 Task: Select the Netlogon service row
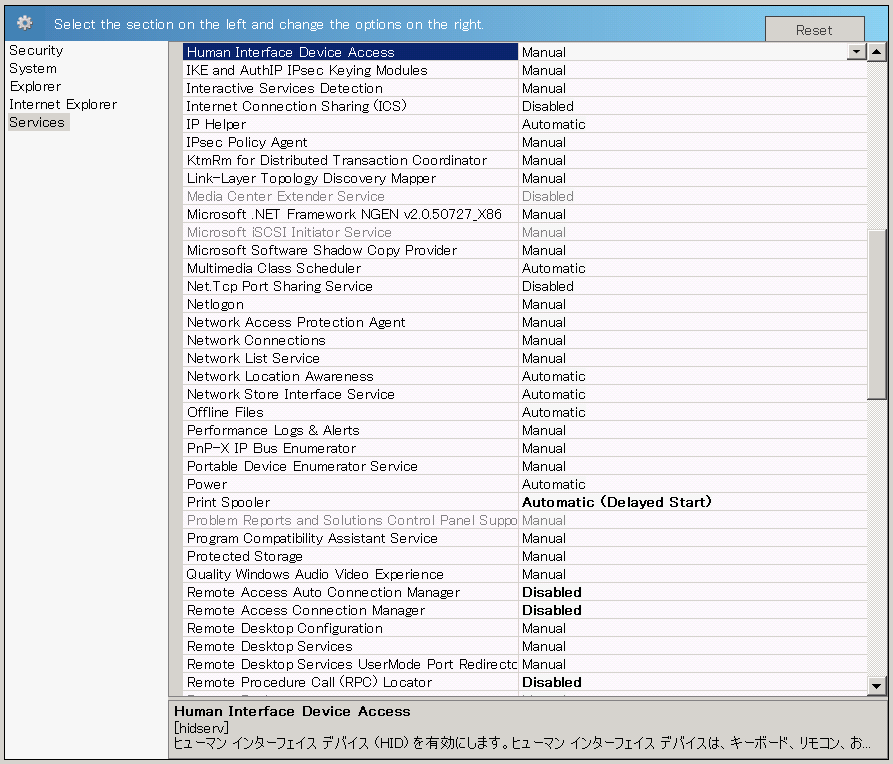click(300, 304)
